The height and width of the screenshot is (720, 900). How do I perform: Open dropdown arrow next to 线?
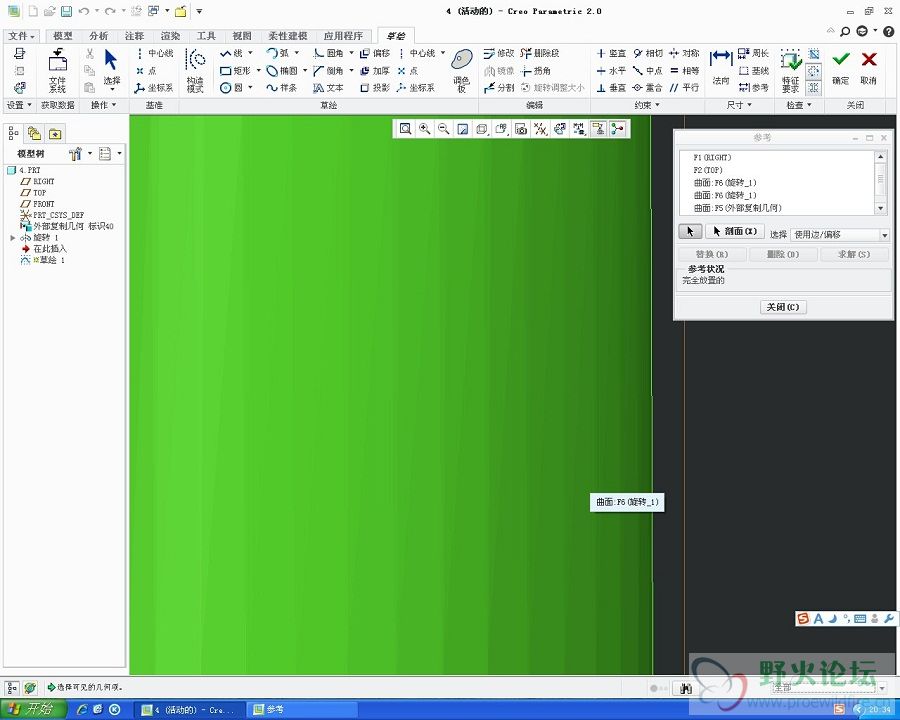click(250, 53)
